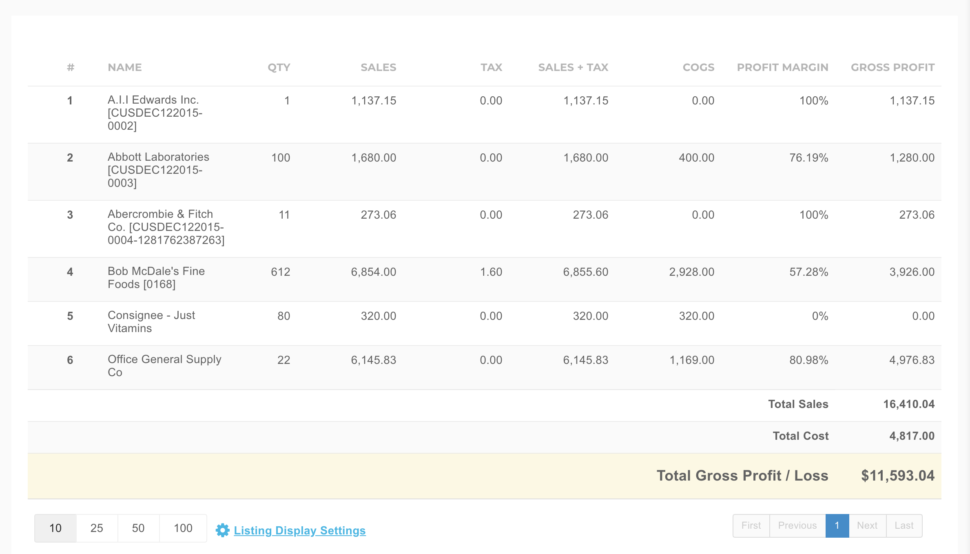Click the 400.00 COGS value

pos(697,158)
